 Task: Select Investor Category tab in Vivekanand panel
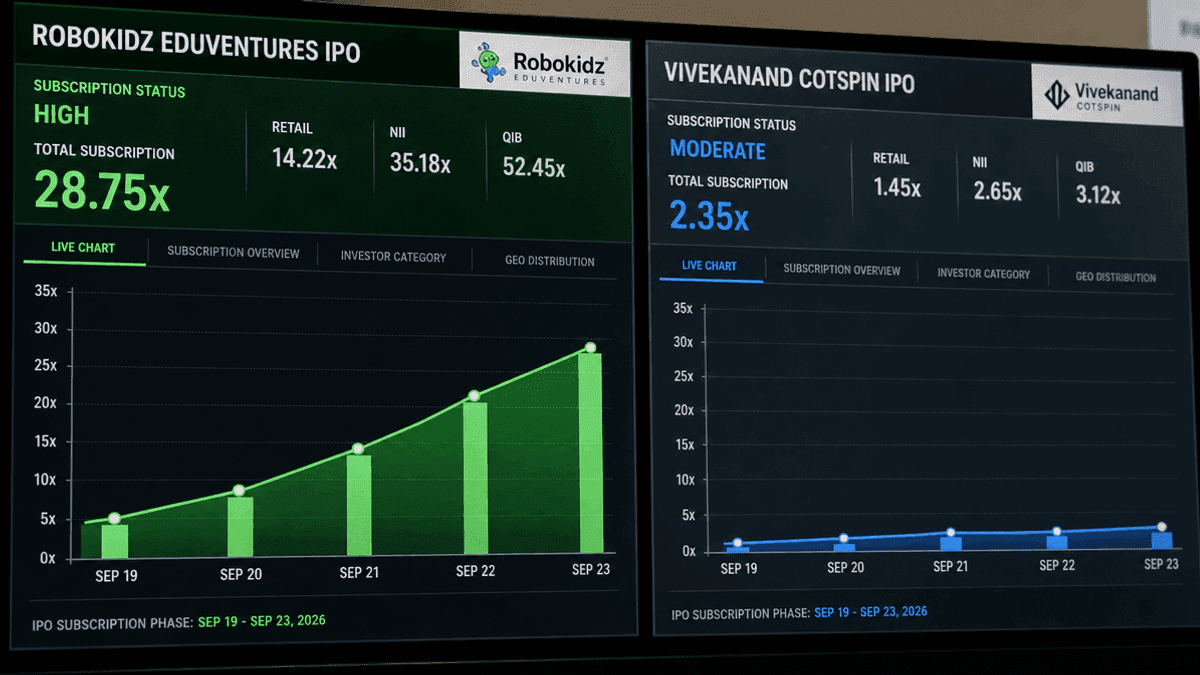[983, 273]
